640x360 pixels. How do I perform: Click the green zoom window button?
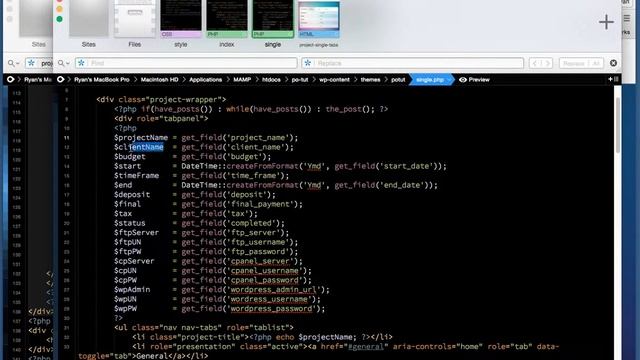(60, 19)
